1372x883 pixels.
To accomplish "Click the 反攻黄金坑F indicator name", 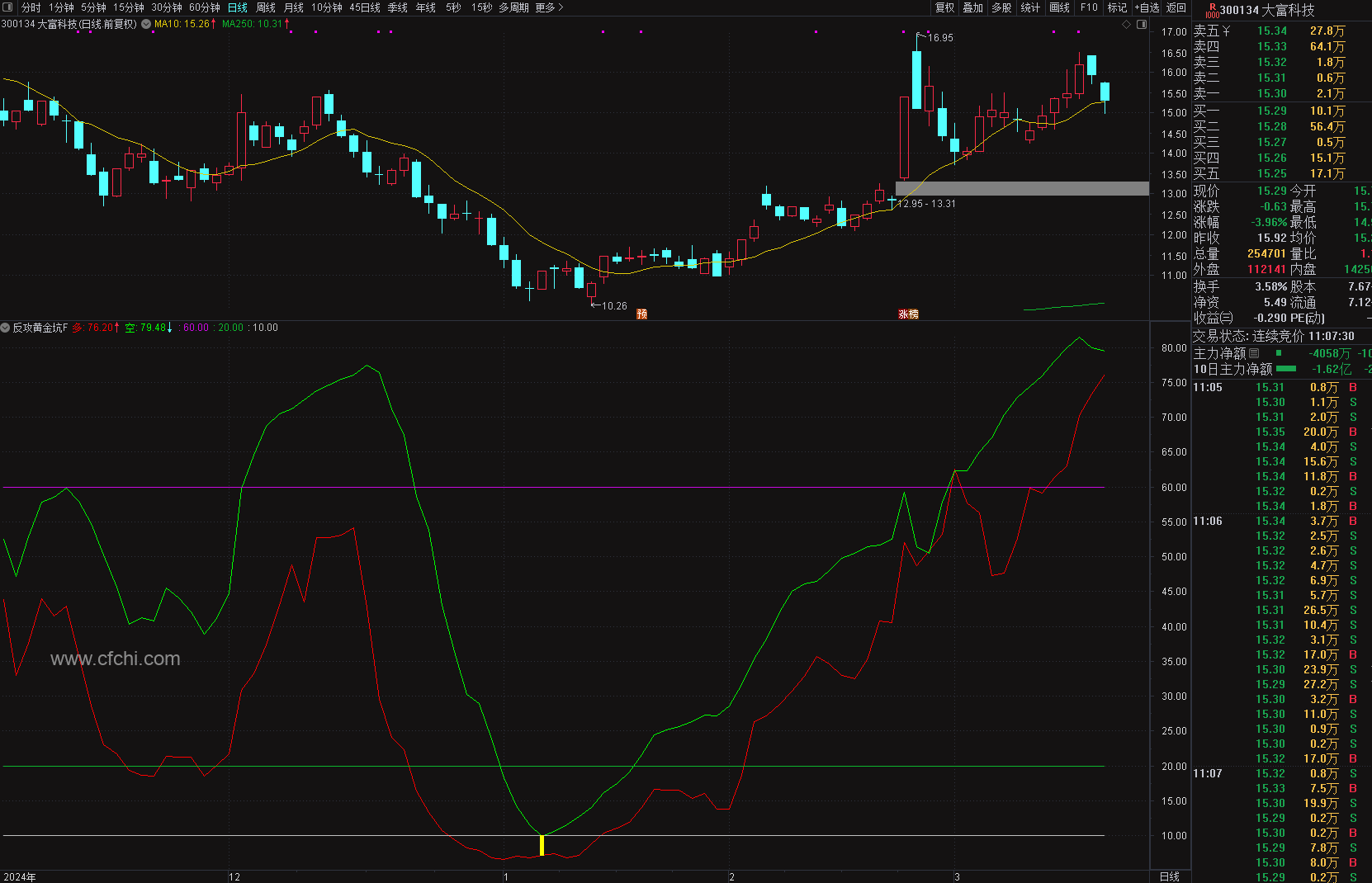I will pos(40,328).
